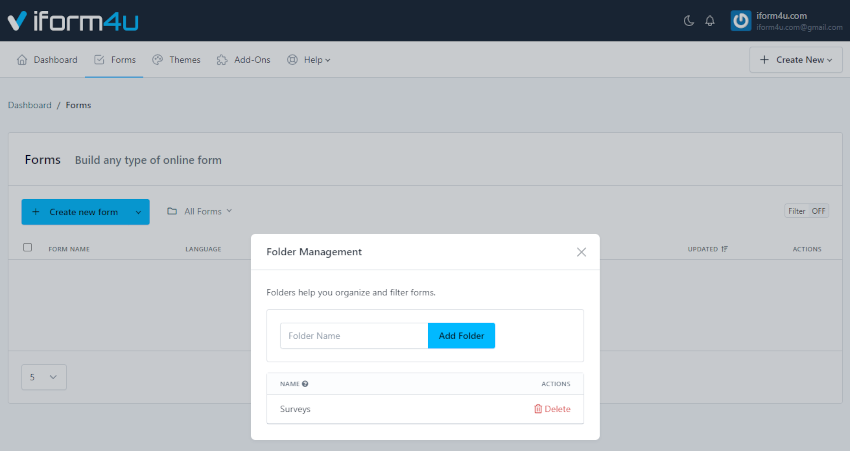Click the Name help question icon
The height and width of the screenshot is (451, 850).
click(305, 384)
